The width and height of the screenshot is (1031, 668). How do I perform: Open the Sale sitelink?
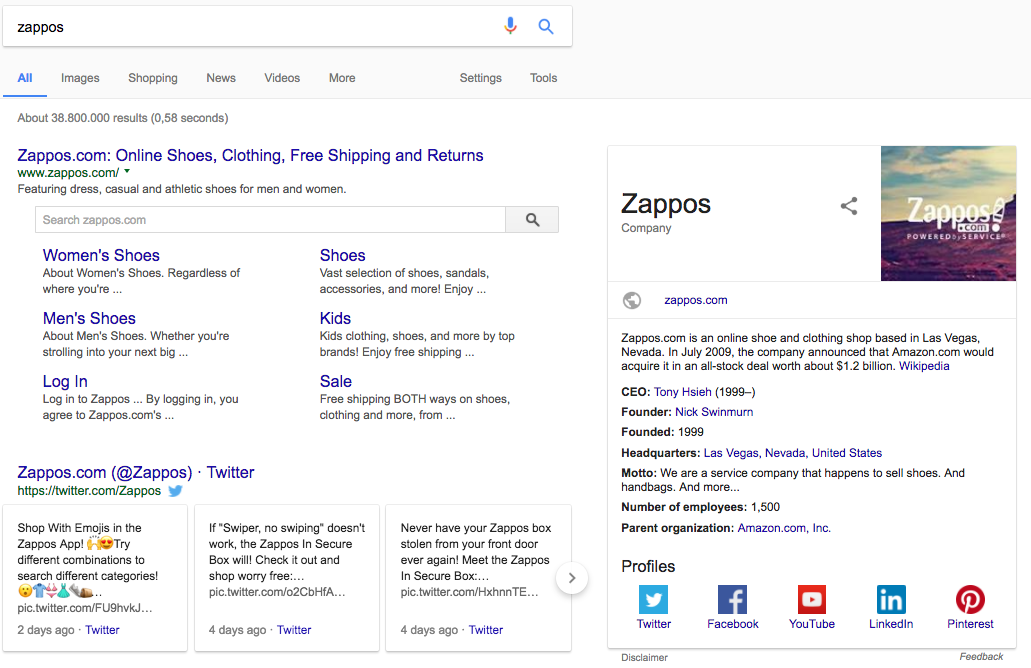(335, 381)
